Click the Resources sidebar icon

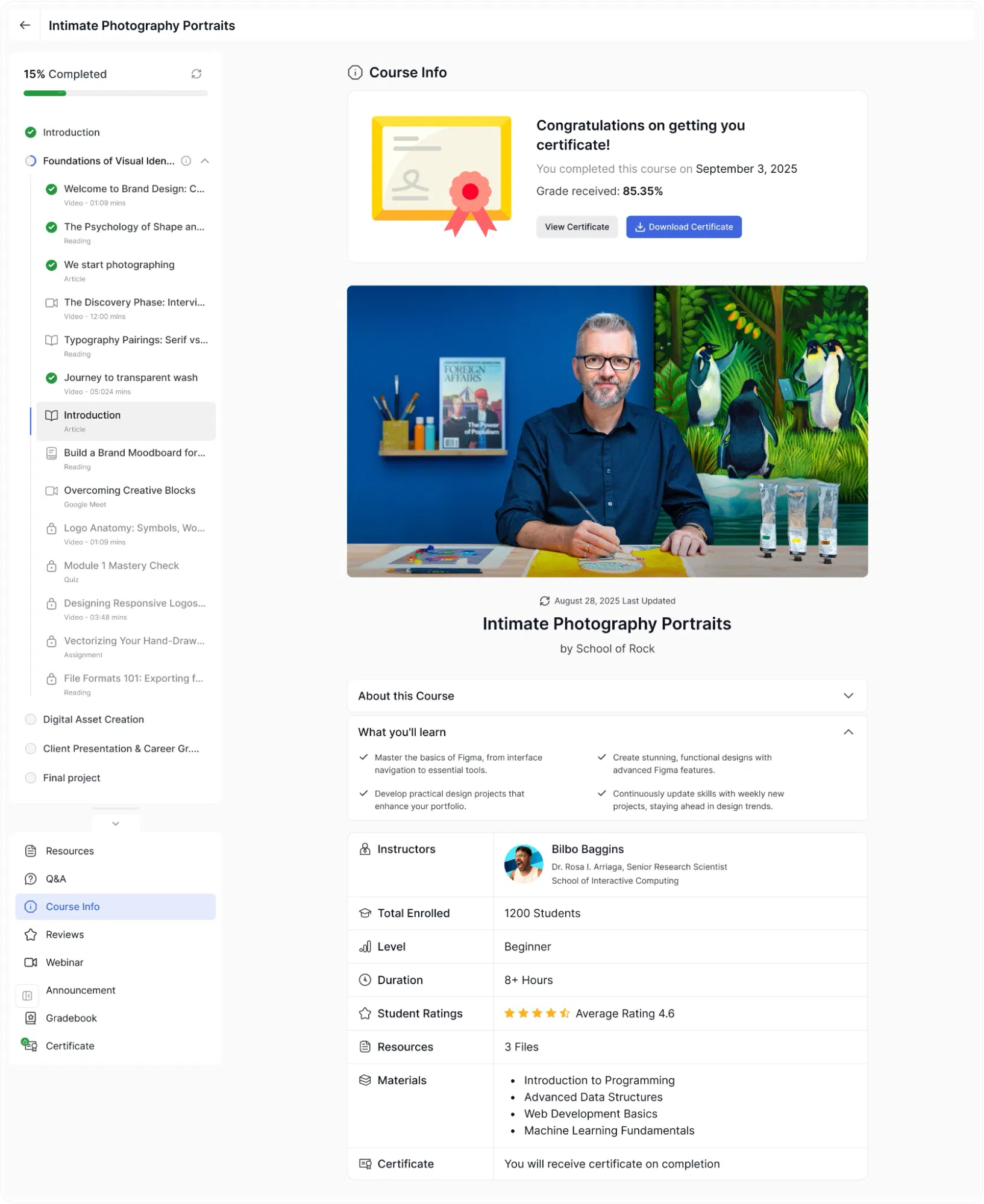pyautogui.click(x=31, y=852)
